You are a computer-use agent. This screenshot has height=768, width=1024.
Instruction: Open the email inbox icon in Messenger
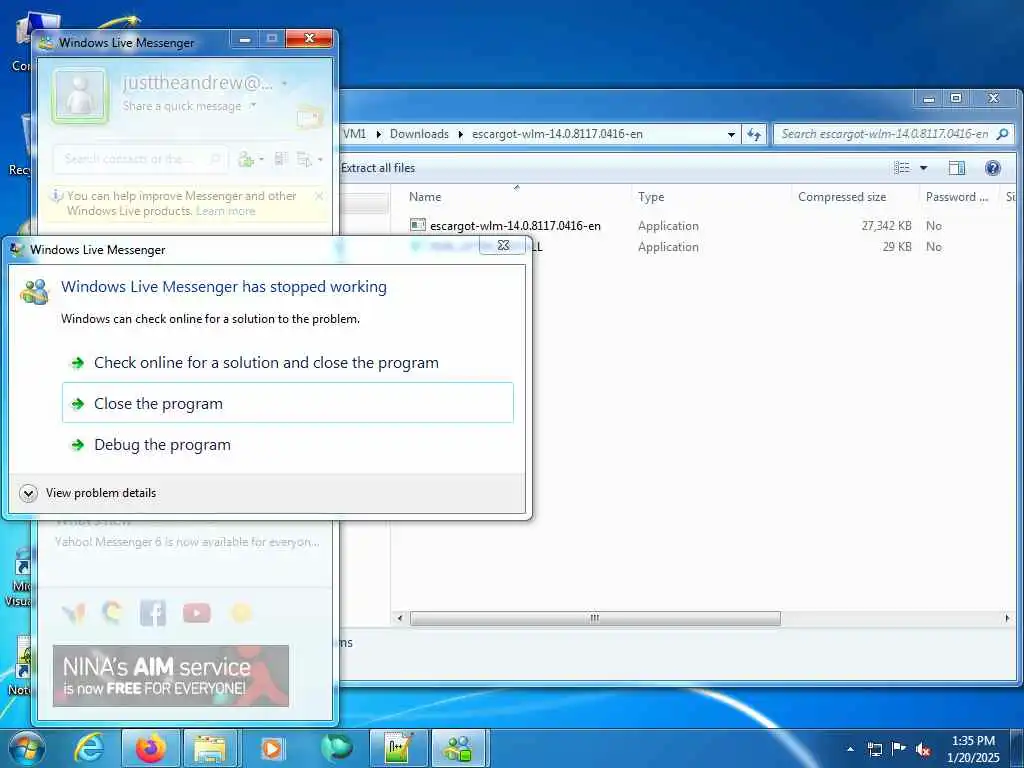(x=308, y=118)
